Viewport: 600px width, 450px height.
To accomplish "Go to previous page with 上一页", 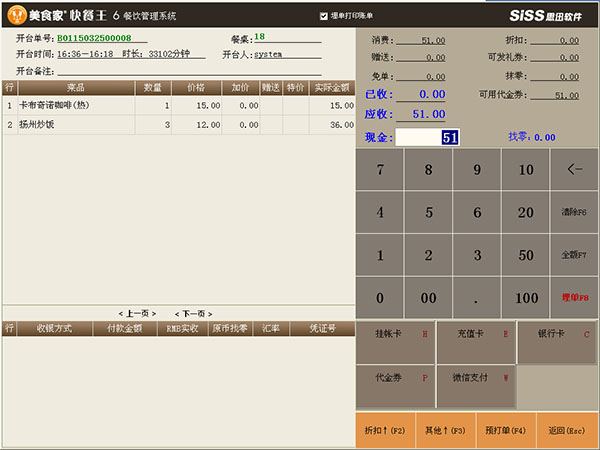I will [135, 313].
